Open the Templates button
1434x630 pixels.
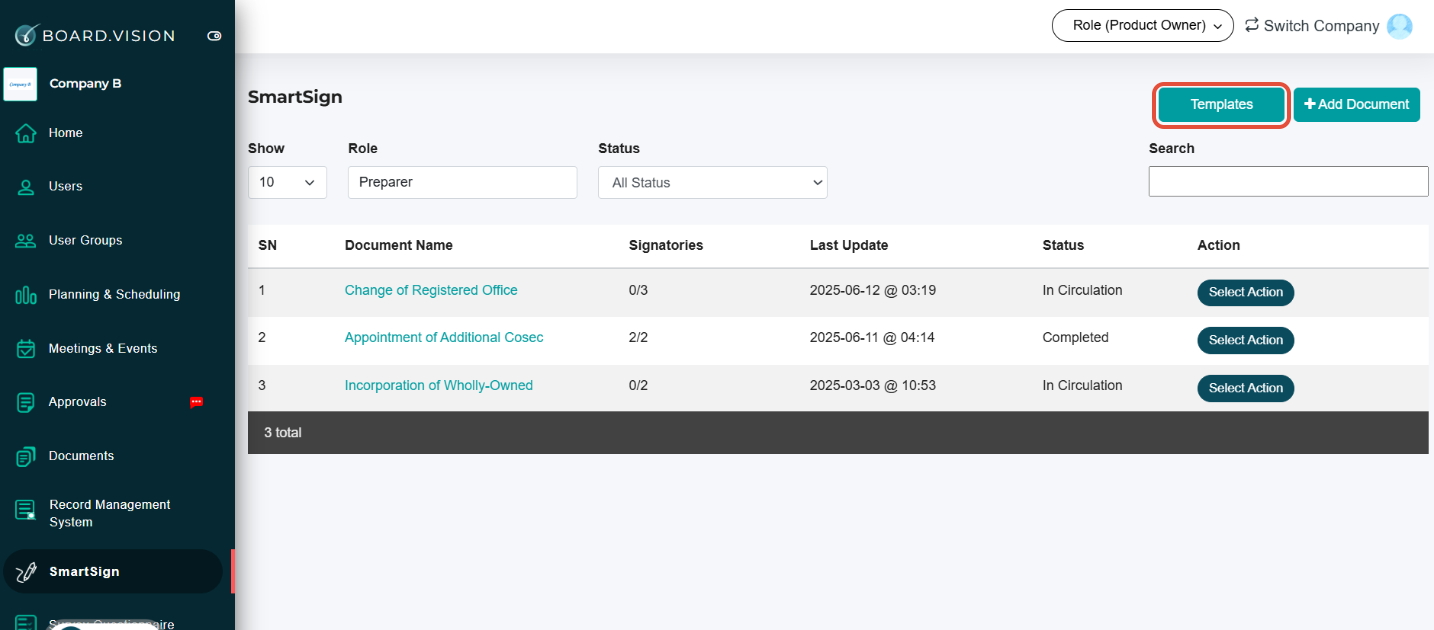[1222, 105]
